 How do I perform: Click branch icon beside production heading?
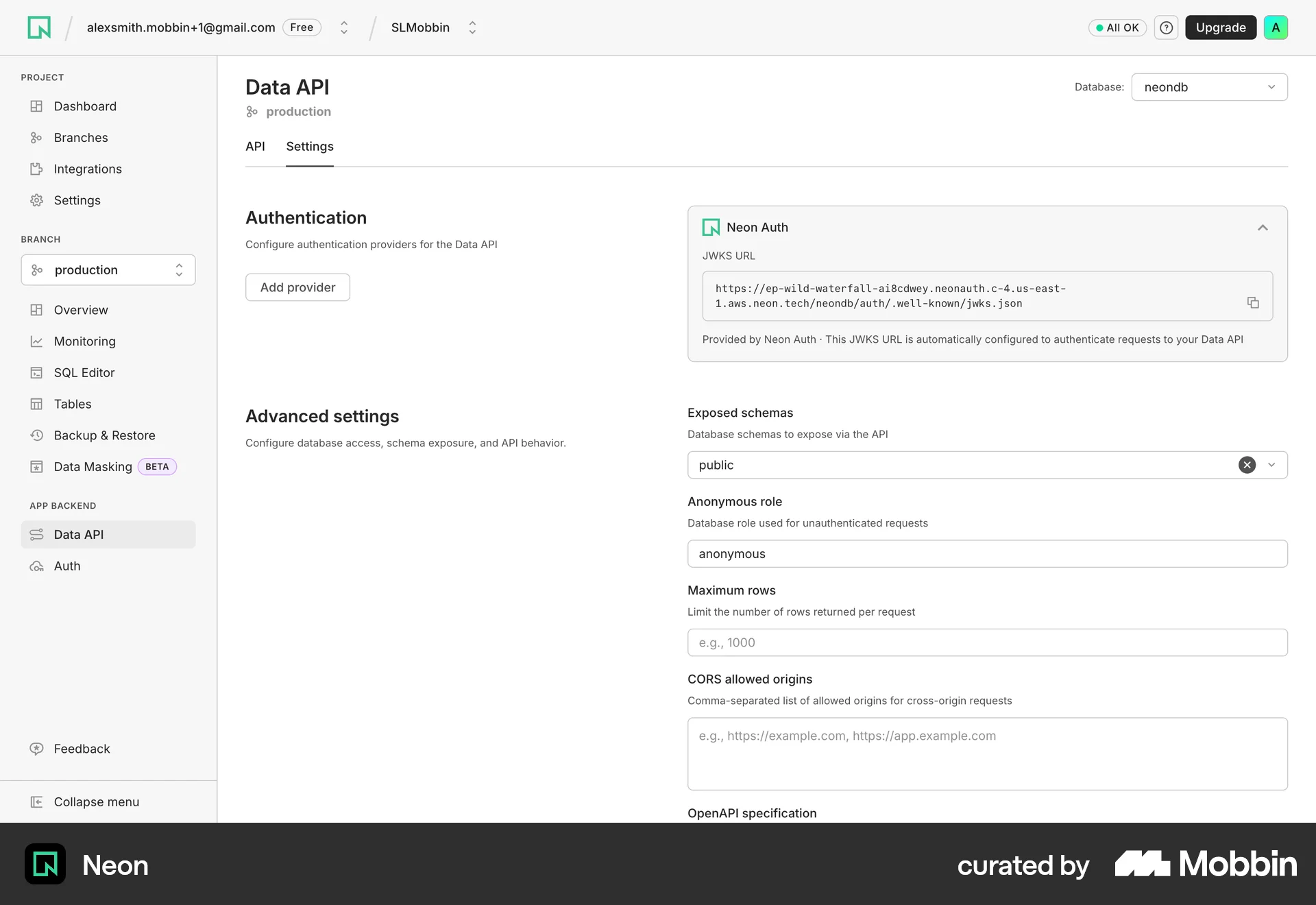click(252, 112)
